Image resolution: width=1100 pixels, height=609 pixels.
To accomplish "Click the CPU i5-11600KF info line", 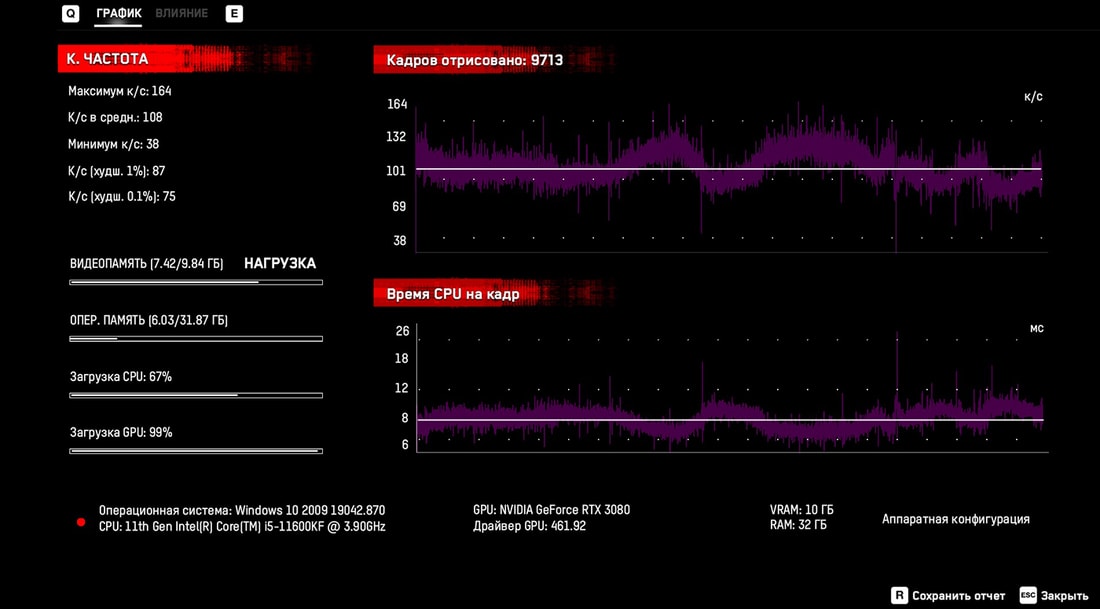I will (x=242, y=526).
